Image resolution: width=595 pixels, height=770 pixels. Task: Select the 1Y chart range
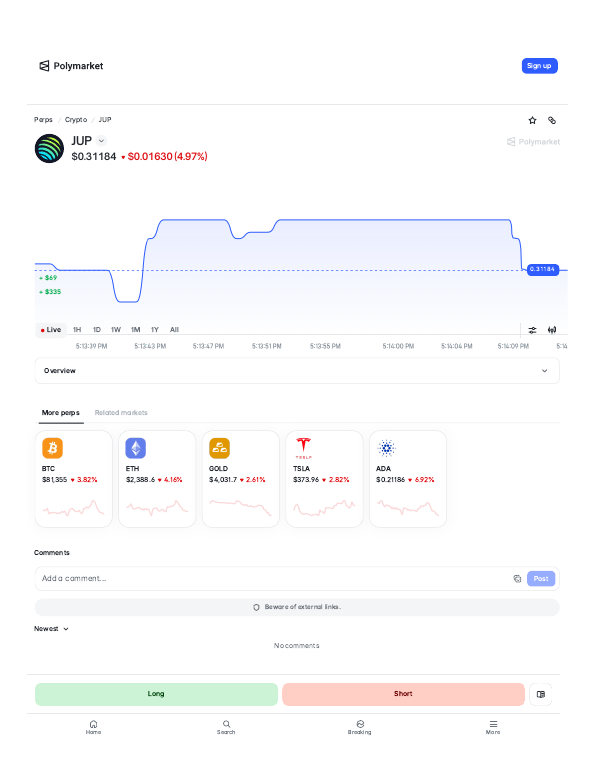click(x=155, y=330)
